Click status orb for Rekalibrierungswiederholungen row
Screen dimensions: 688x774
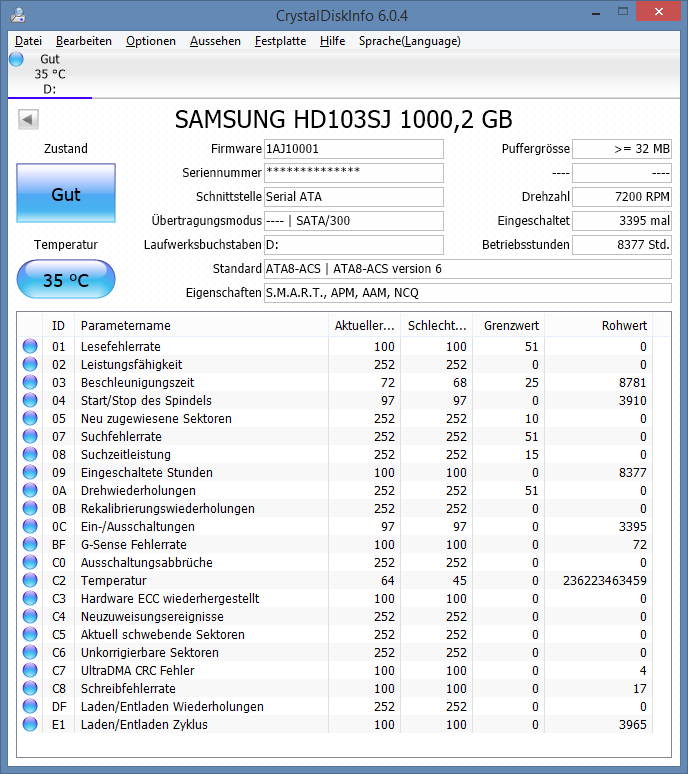pos(30,508)
